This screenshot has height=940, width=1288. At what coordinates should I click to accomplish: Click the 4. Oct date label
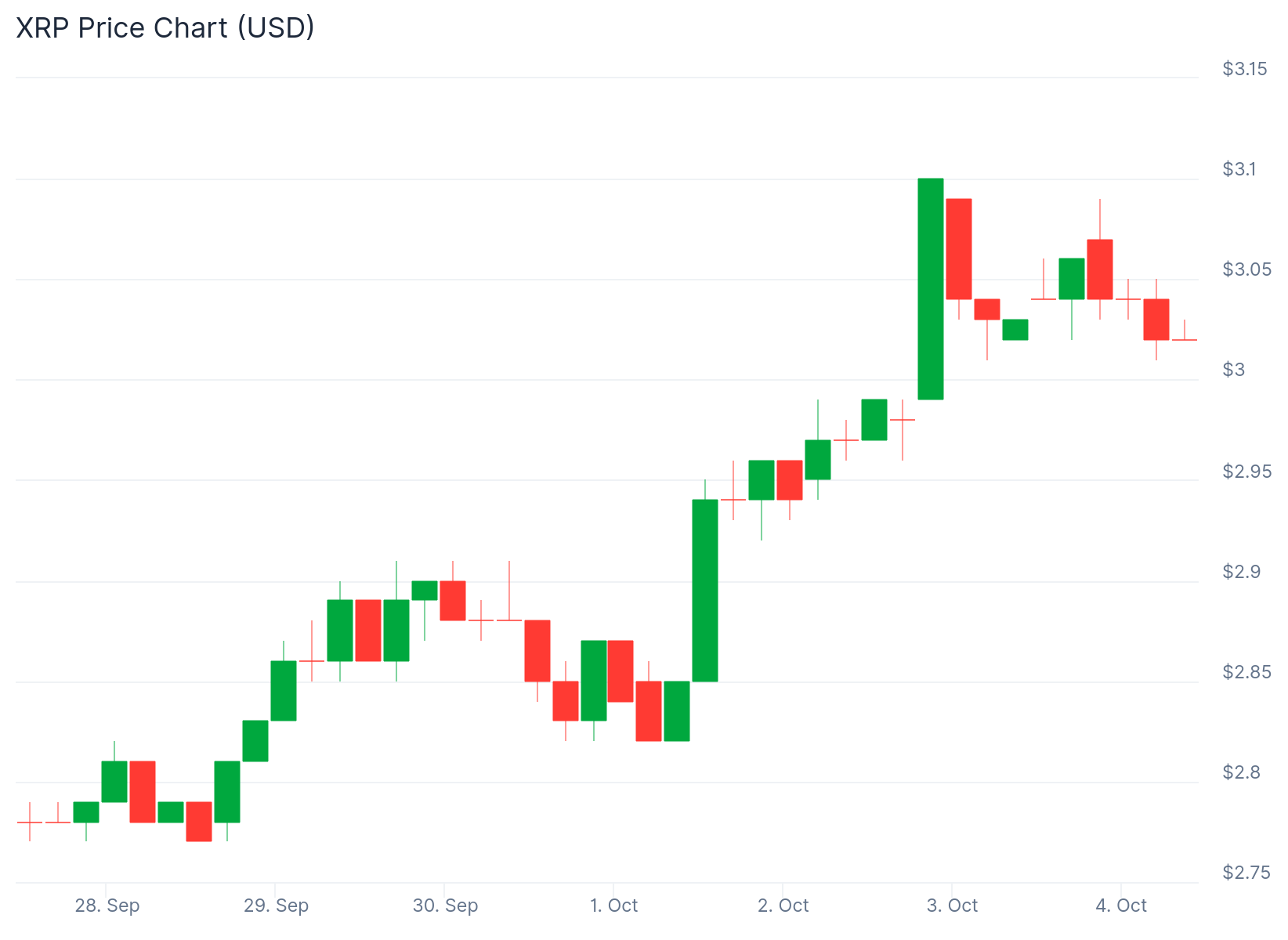(1121, 906)
